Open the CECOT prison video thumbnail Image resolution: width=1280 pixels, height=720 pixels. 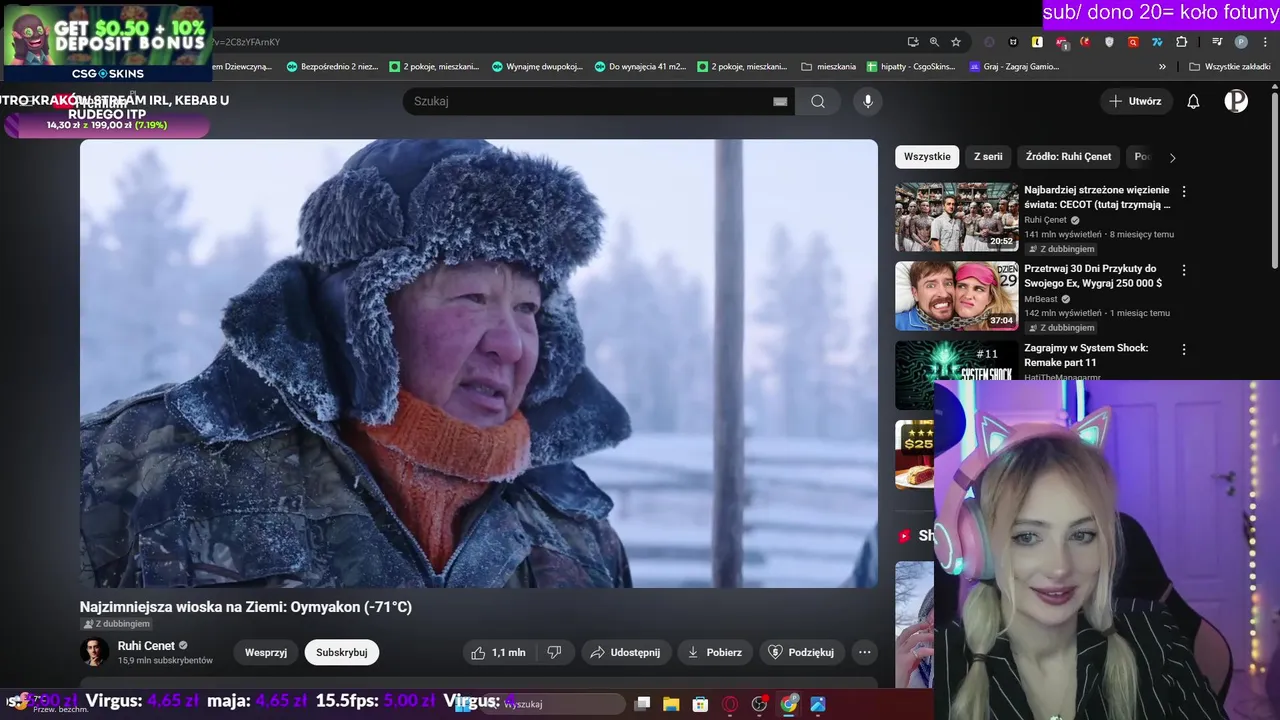tap(956, 217)
